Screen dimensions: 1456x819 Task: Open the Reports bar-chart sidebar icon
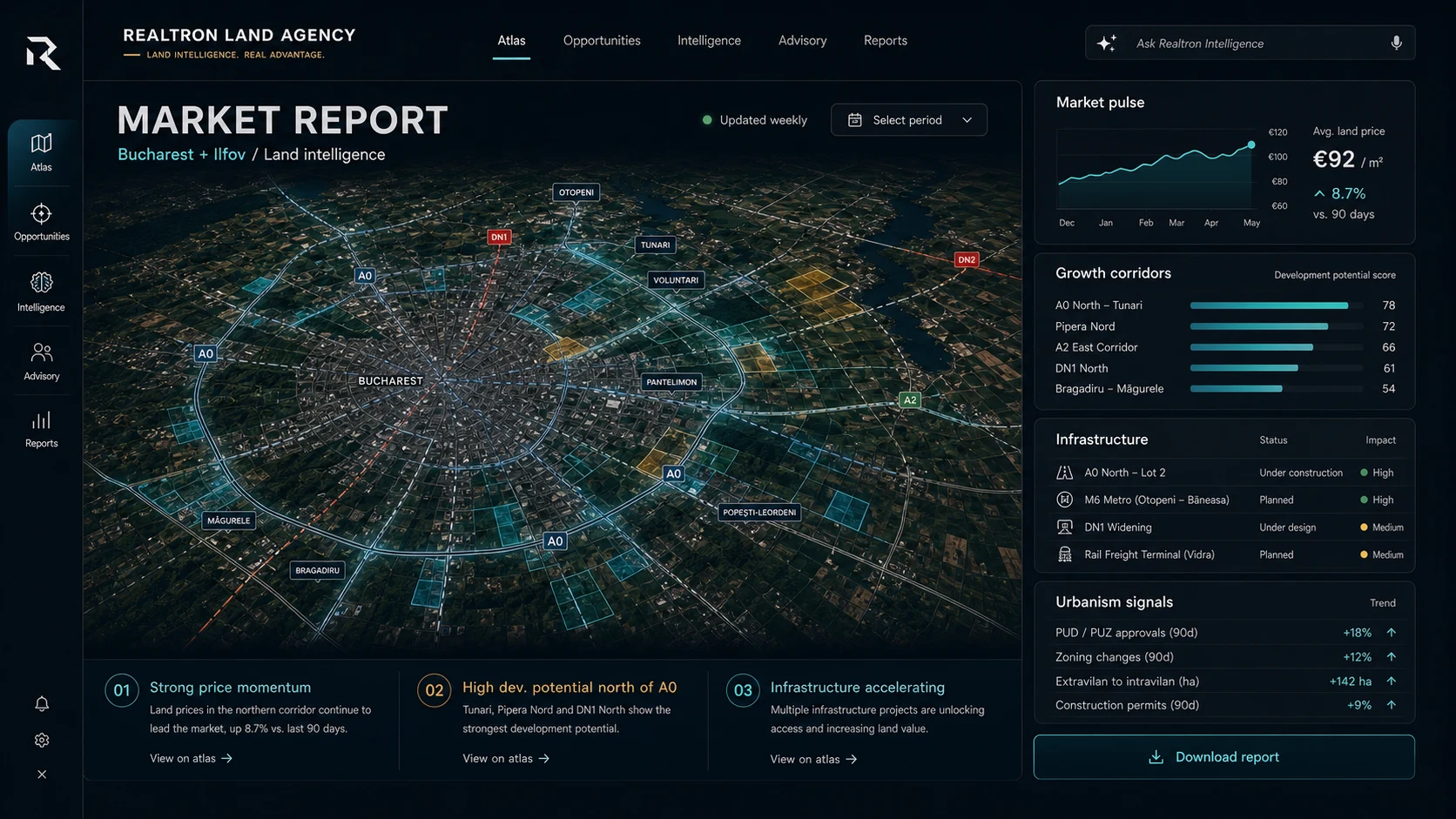click(x=41, y=420)
